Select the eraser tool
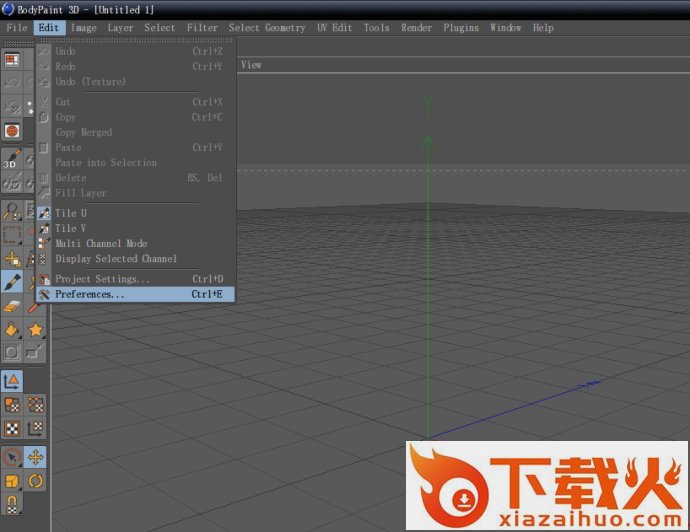690x532 pixels. tap(12, 306)
